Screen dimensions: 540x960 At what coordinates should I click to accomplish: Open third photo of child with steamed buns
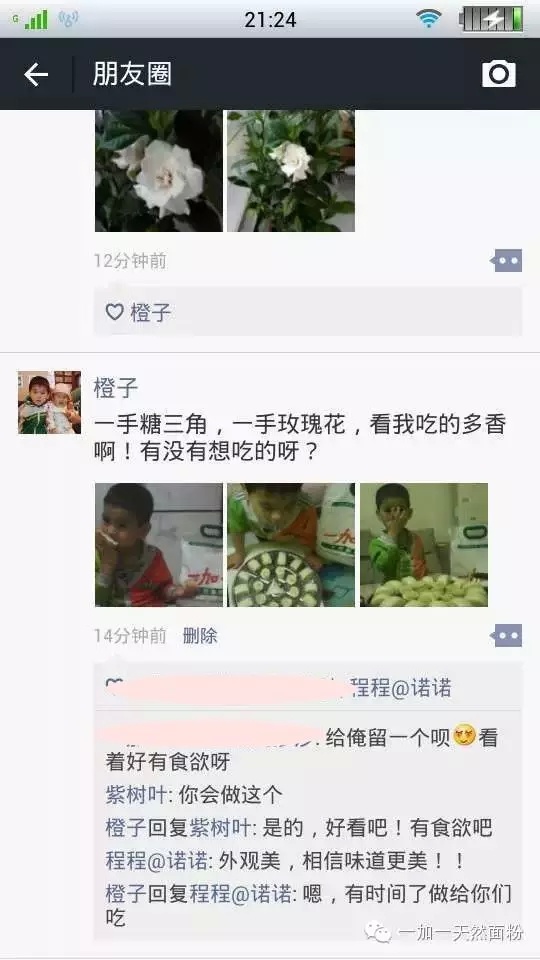tap(424, 545)
